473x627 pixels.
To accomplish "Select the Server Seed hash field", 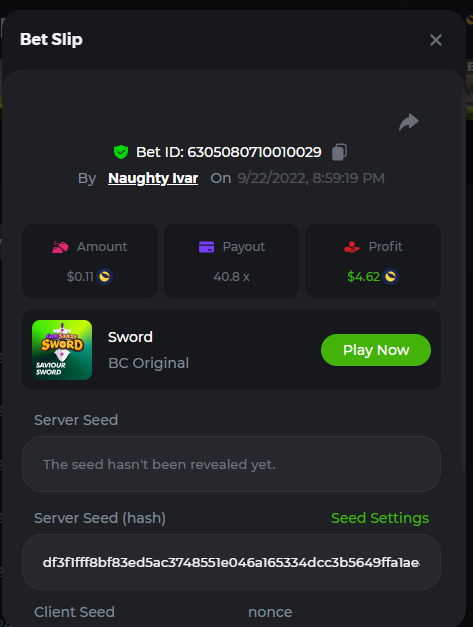I will pyautogui.click(x=231, y=562).
